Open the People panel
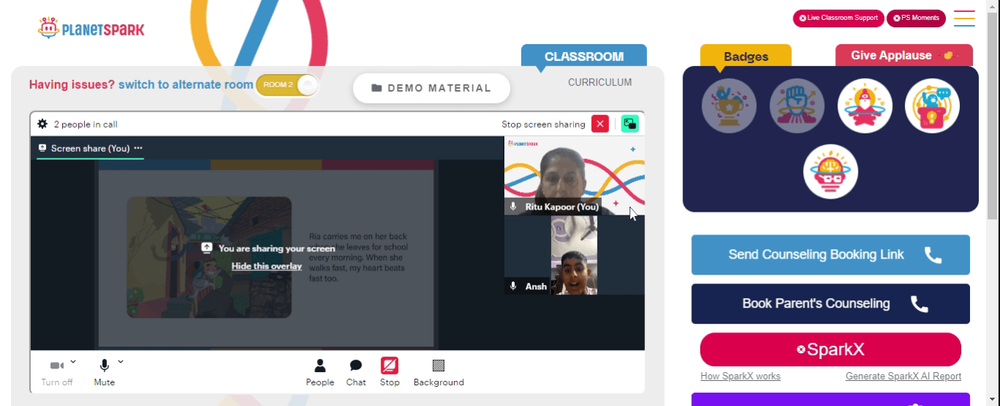The height and width of the screenshot is (406, 1000). tap(320, 372)
